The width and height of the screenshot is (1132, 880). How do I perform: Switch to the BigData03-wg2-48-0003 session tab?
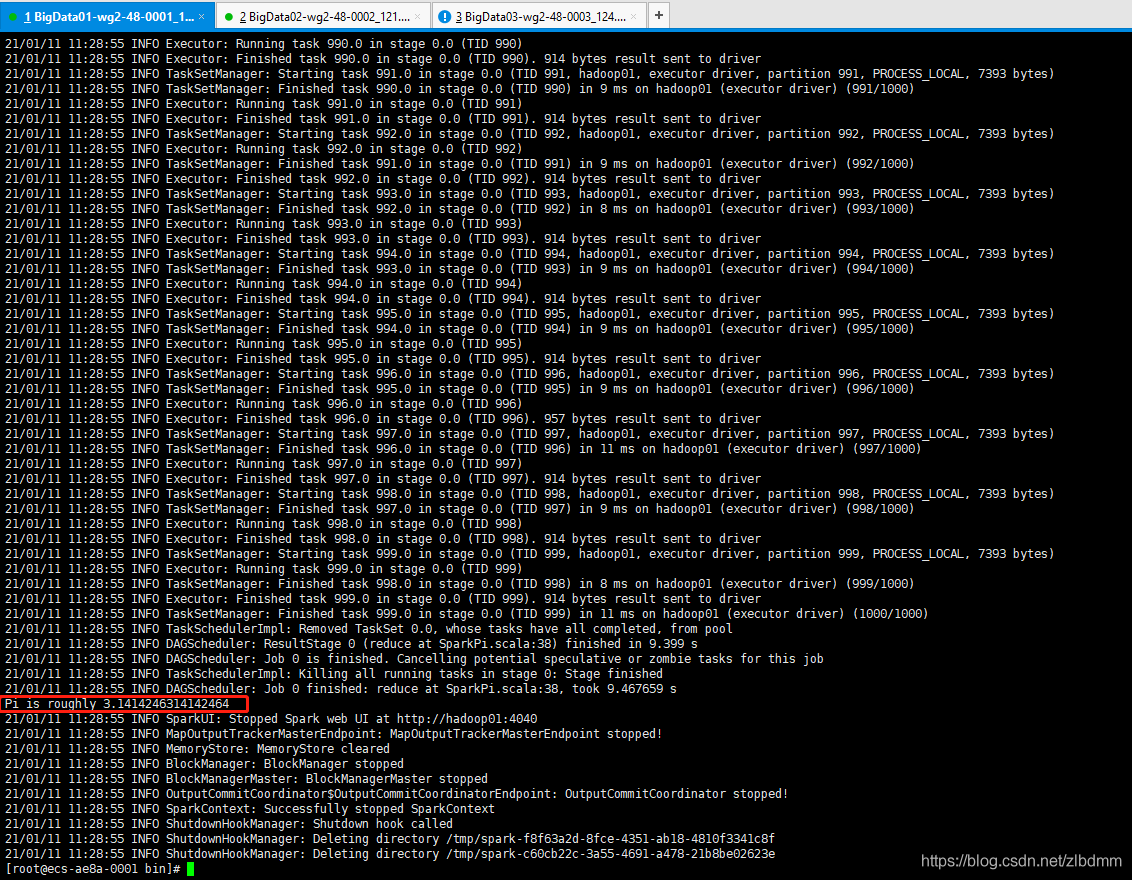(539, 16)
